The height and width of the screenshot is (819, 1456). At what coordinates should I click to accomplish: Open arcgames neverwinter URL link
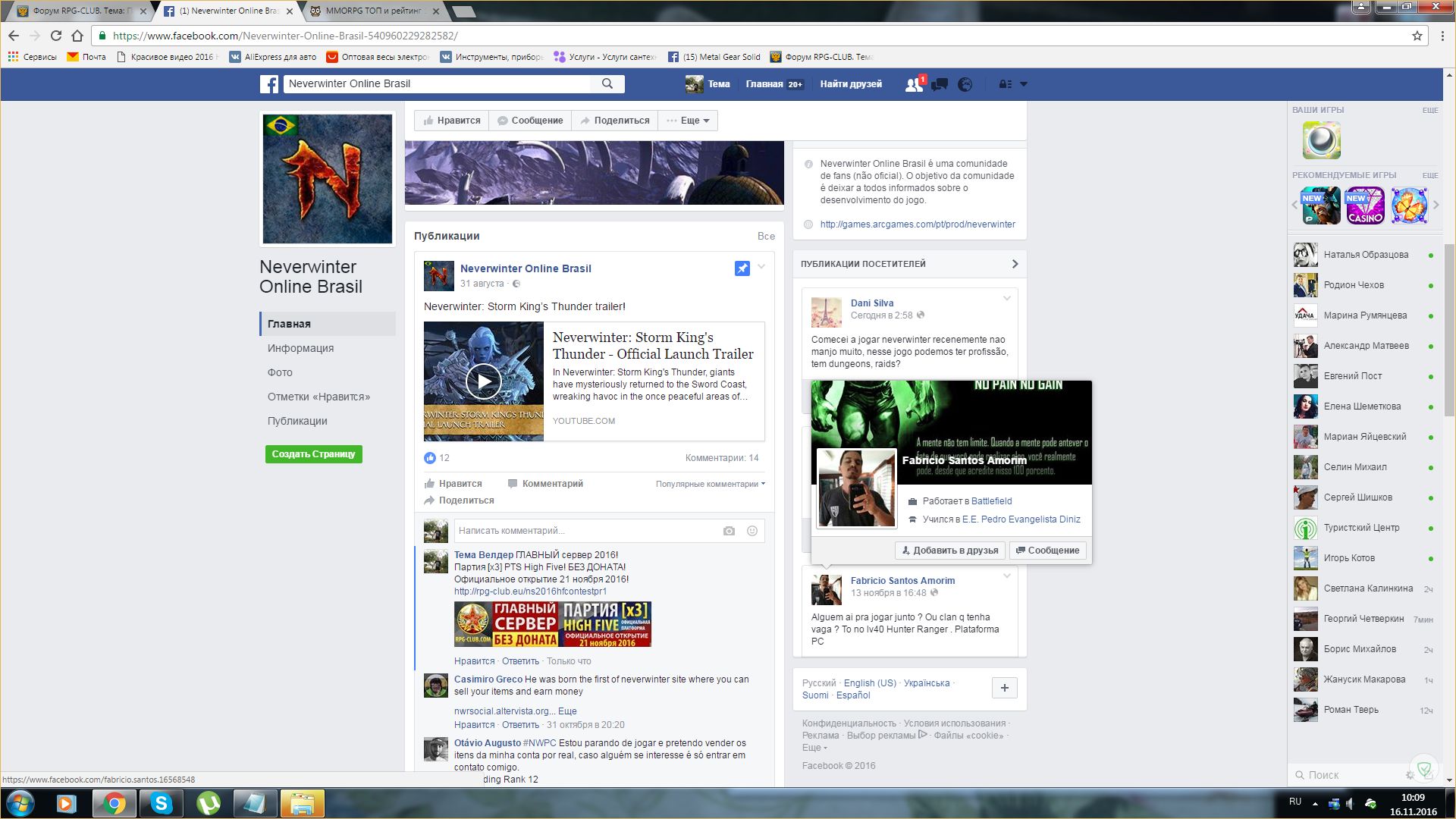(918, 224)
